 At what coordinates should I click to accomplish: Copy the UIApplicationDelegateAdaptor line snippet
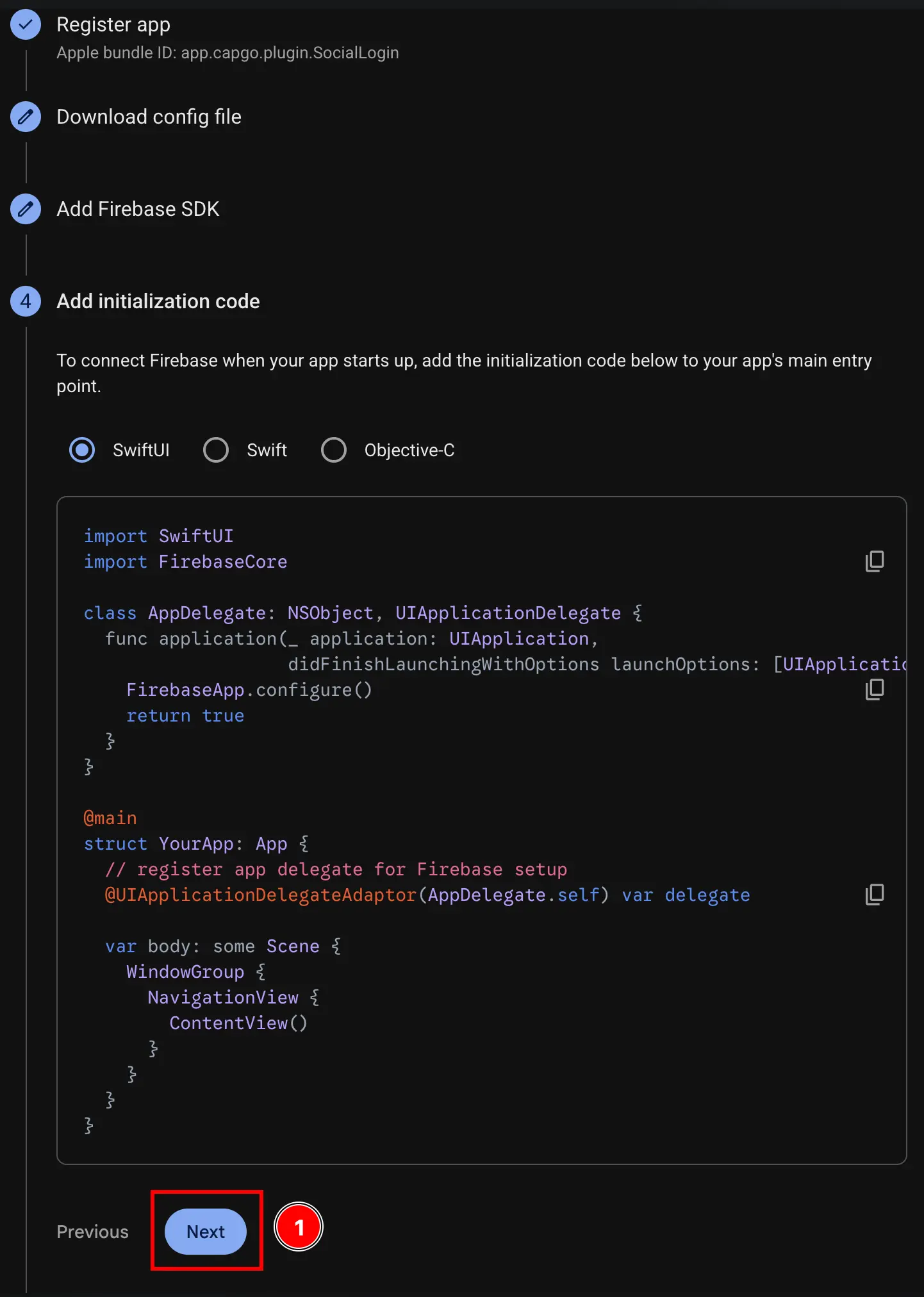coord(875,895)
